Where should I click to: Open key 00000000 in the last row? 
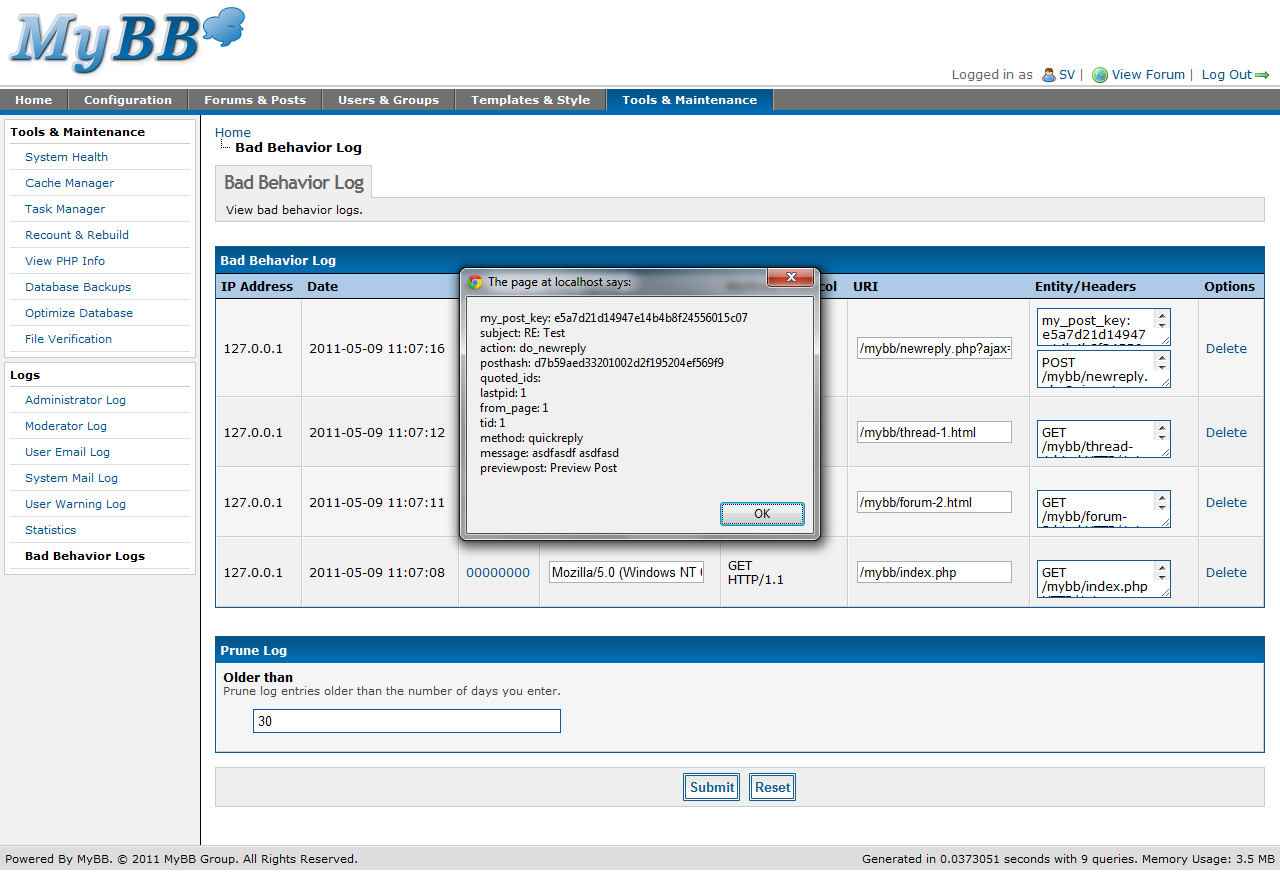(498, 573)
